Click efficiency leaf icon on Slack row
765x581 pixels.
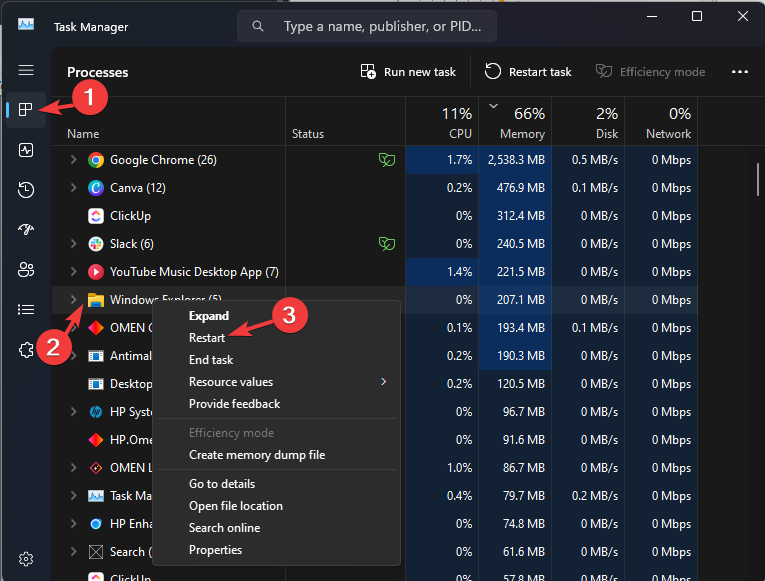(387, 243)
